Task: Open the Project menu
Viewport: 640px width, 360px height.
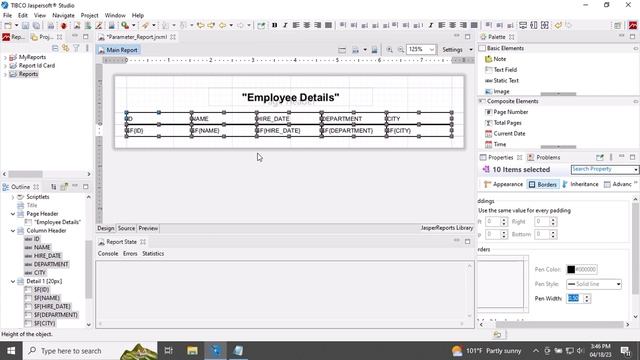Action: [89, 15]
